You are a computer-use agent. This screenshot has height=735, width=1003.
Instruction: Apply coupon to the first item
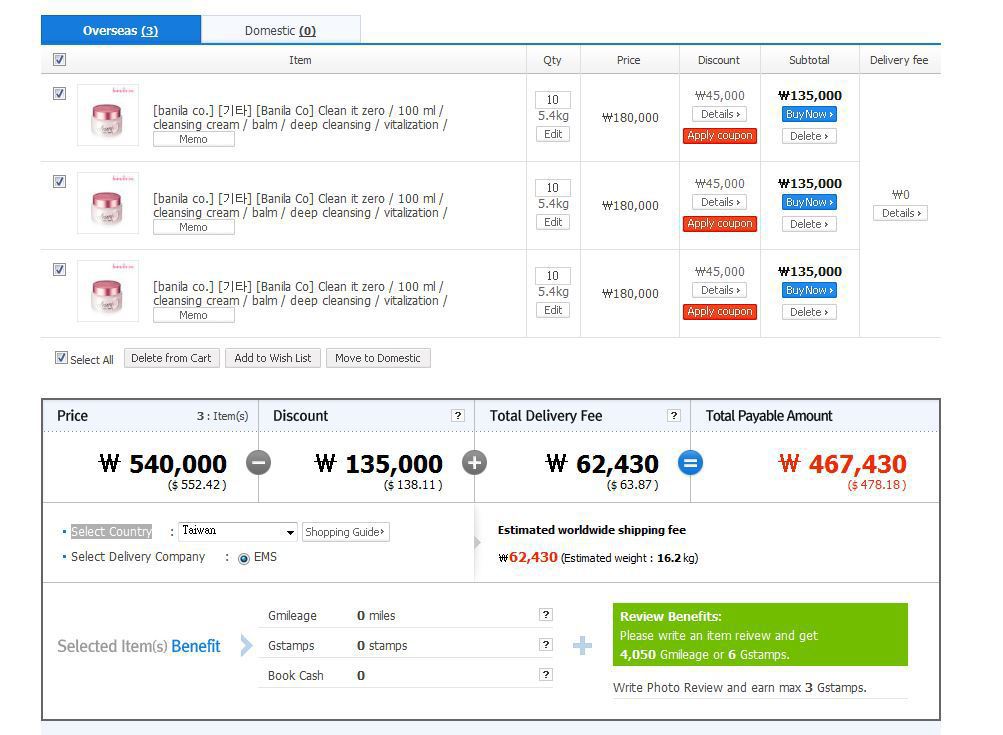(720, 136)
